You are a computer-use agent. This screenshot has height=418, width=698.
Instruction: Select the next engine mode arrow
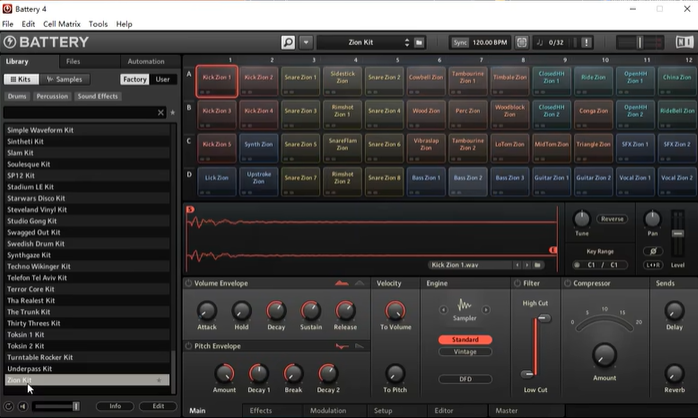click(486, 310)
